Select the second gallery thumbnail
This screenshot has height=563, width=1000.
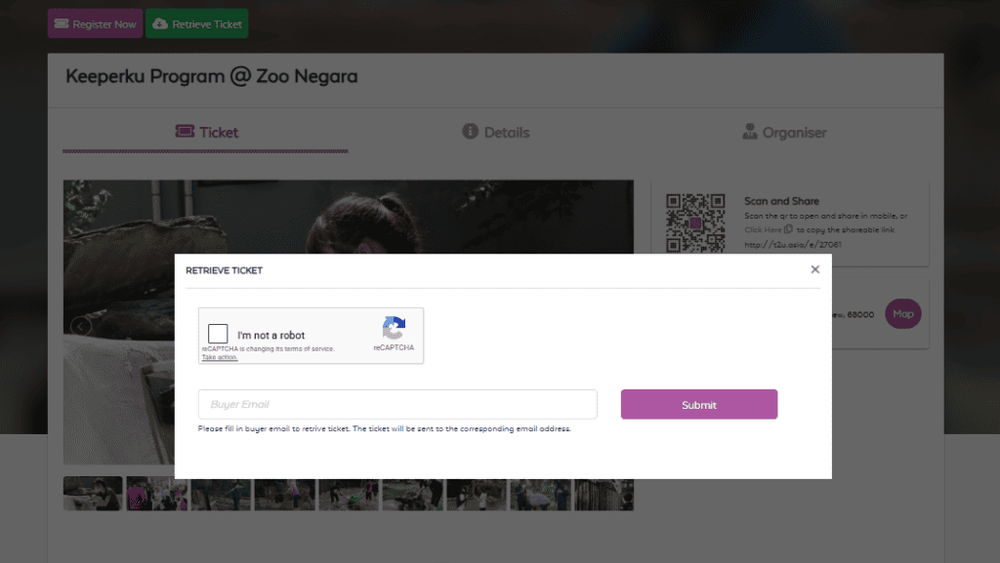tap(157, 494)
